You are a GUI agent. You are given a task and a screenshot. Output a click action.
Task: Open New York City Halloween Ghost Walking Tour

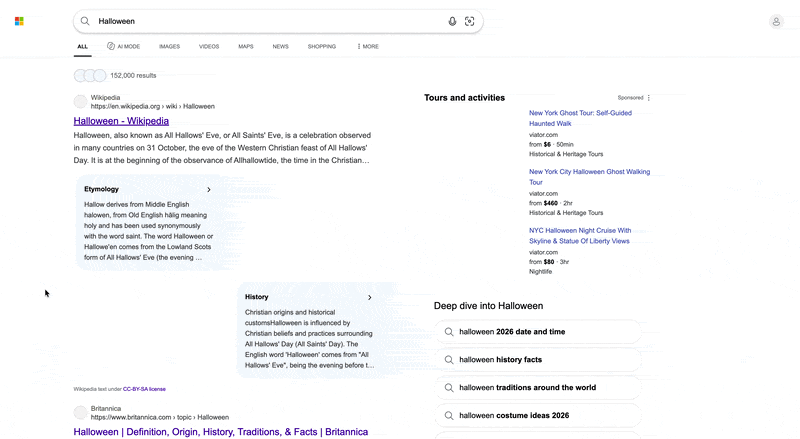(589, 177)
